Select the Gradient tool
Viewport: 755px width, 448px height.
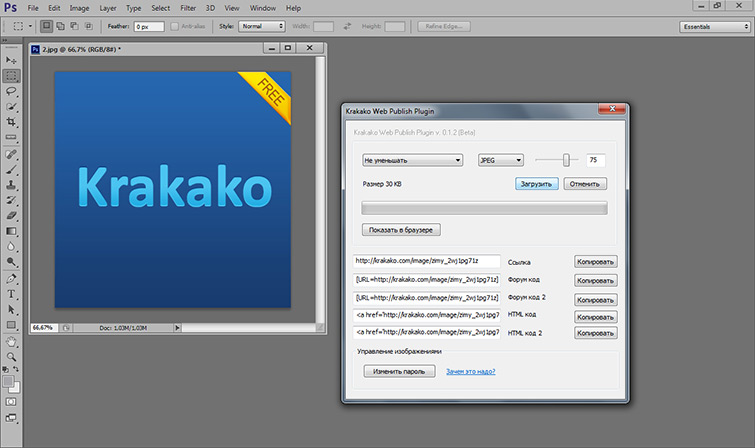[11, 231]
